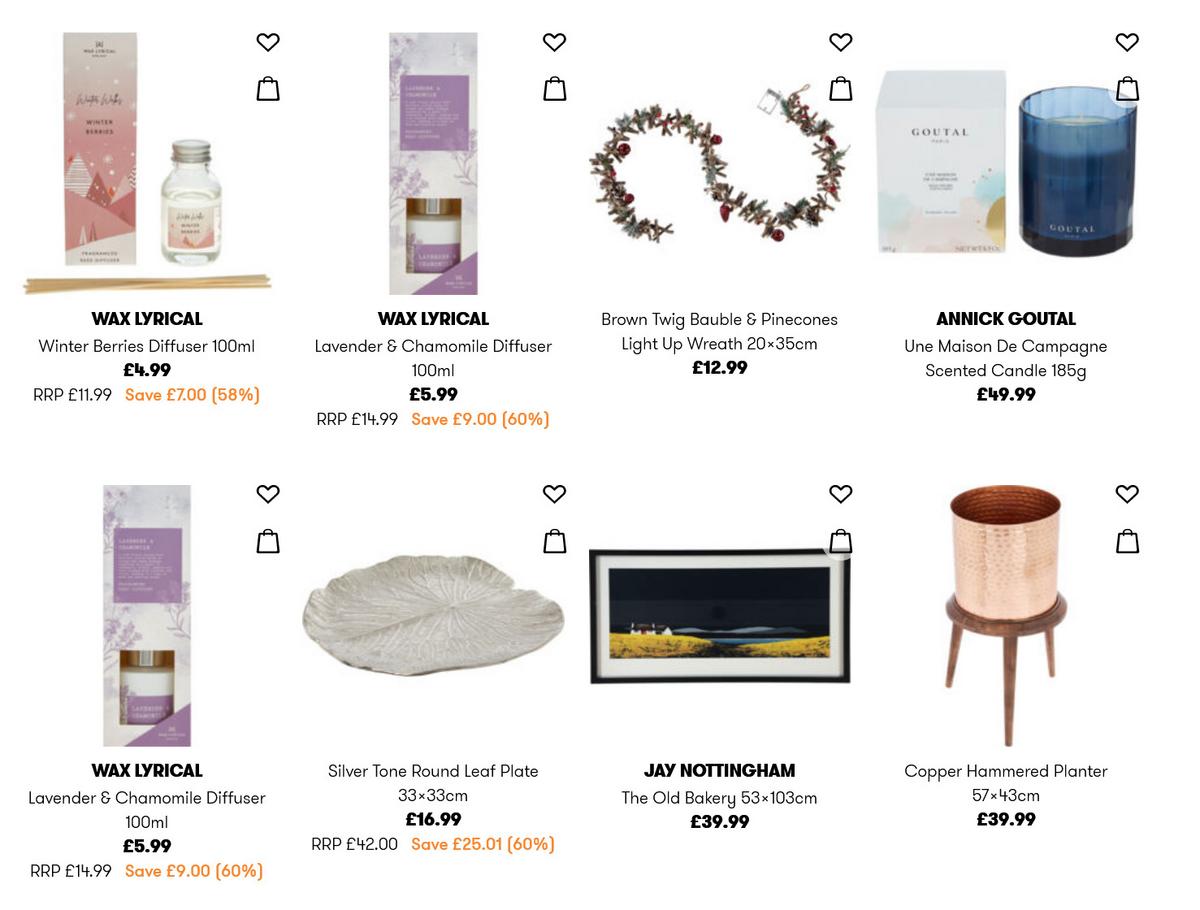The height and width of the screenshot is (910, 1200).
Task: Add The Old Bakery print to bag
Action: click(x=840, y=540)
